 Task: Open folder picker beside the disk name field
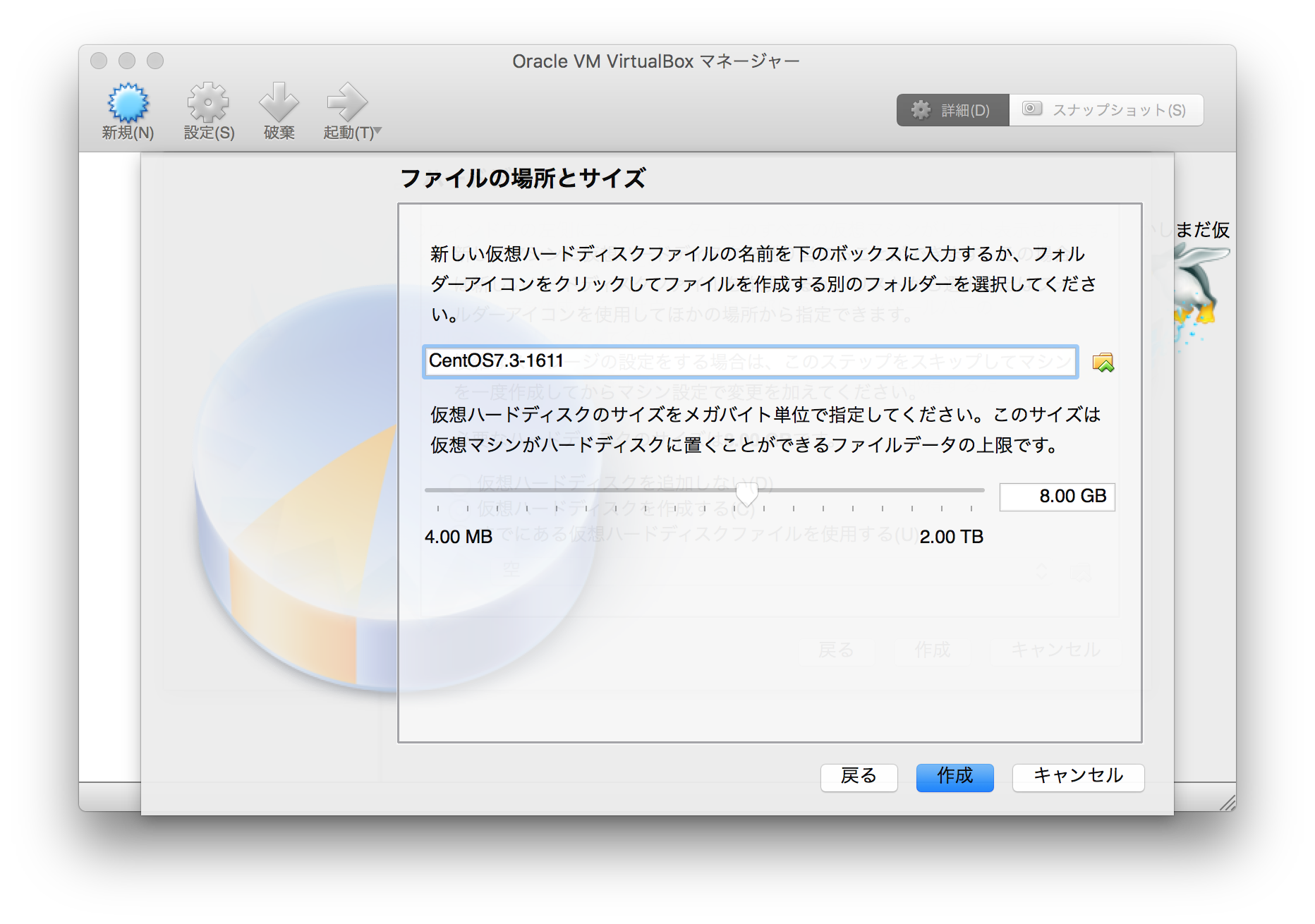click(x=1105, y=362)
